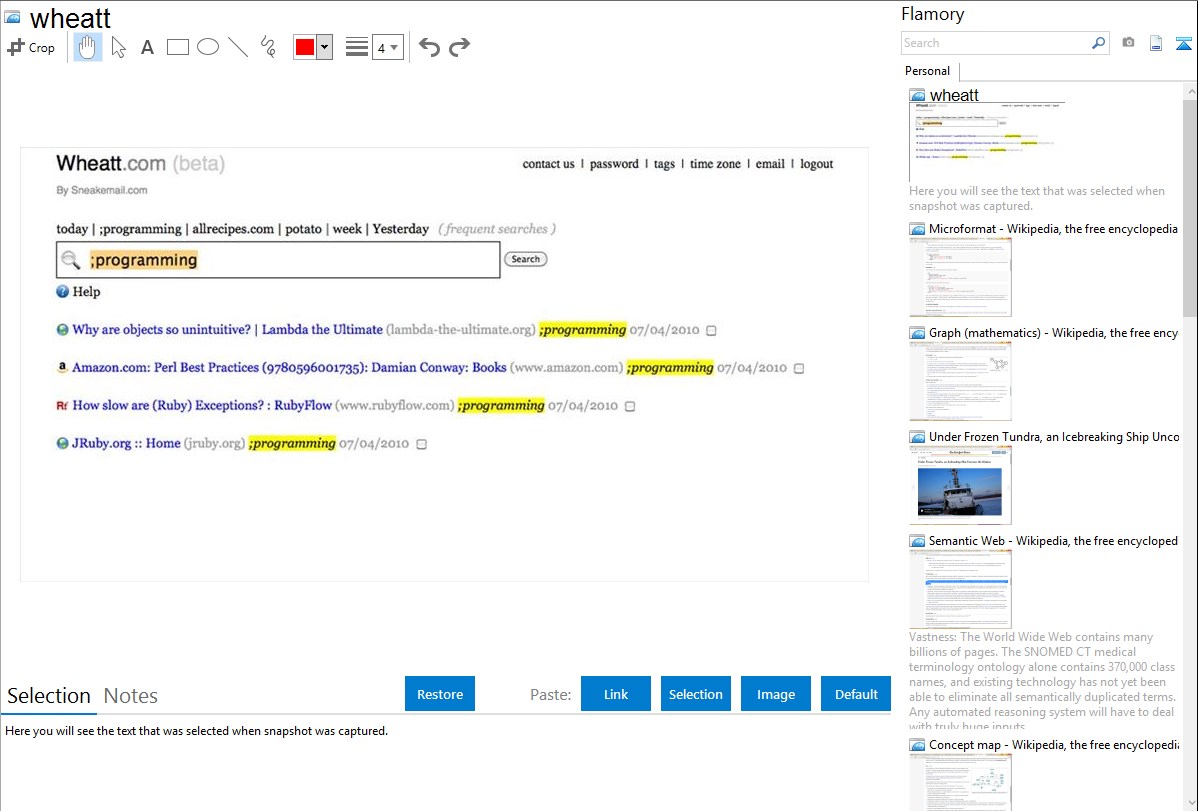Viewport: 1198px width, 811px height.
Task: Open the tags link
Action: pyautogui.click(x=664, y=164)
